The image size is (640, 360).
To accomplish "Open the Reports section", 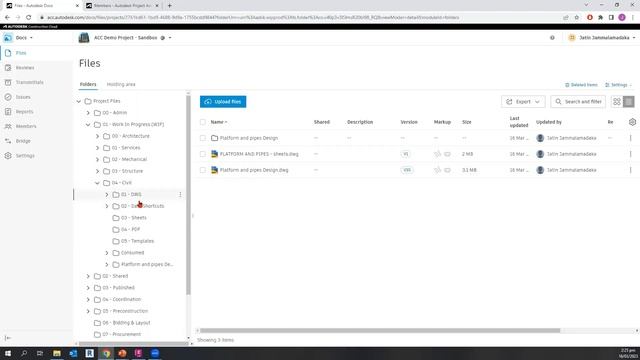I will point(24,111).
